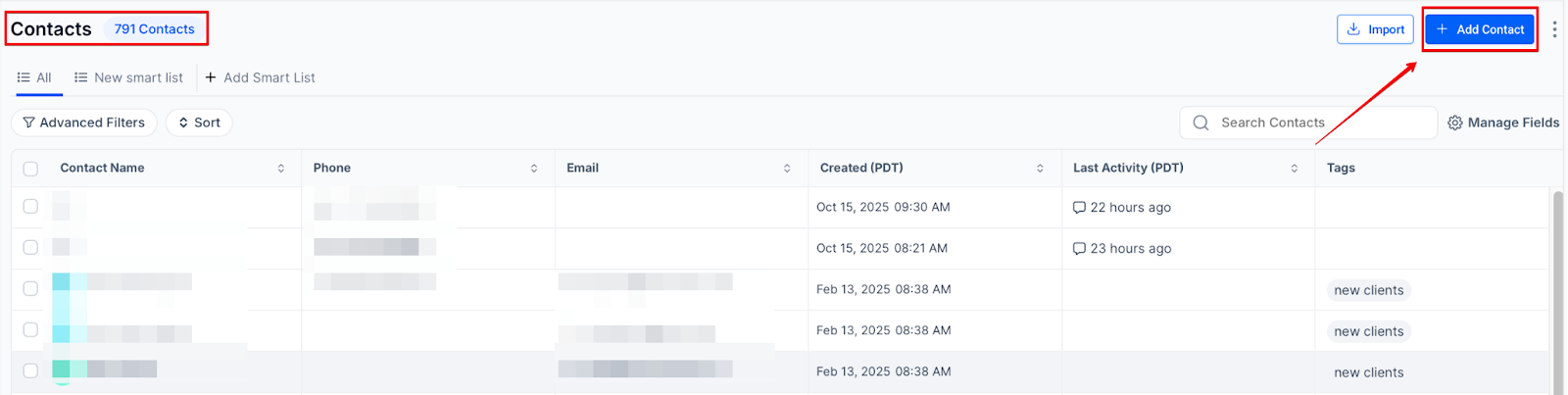This screenshot has height=395, width=1568.
Task: Switch to the All contacts tab
Action: (x=35, y=77)
